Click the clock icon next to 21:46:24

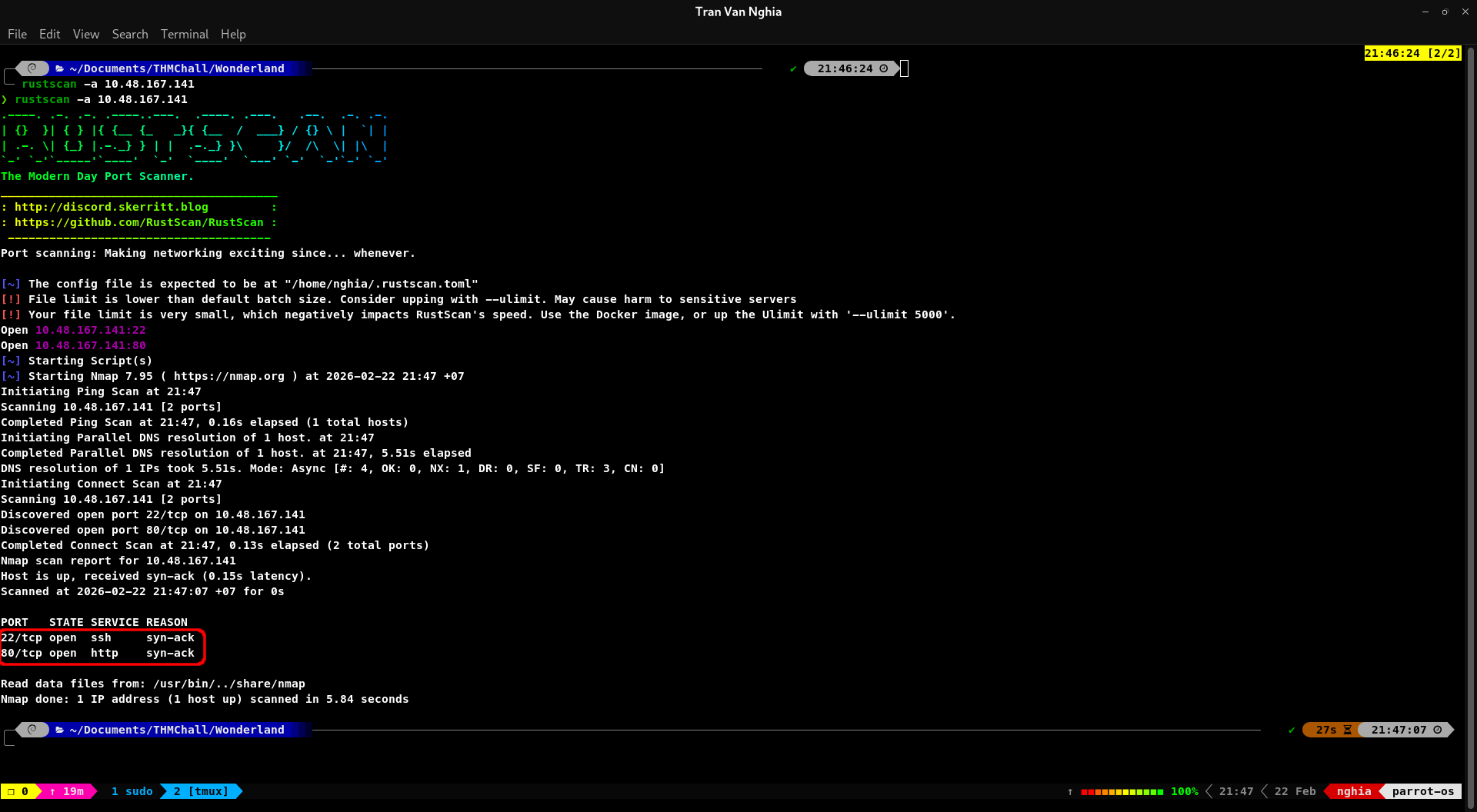click(x=883, y=68)
